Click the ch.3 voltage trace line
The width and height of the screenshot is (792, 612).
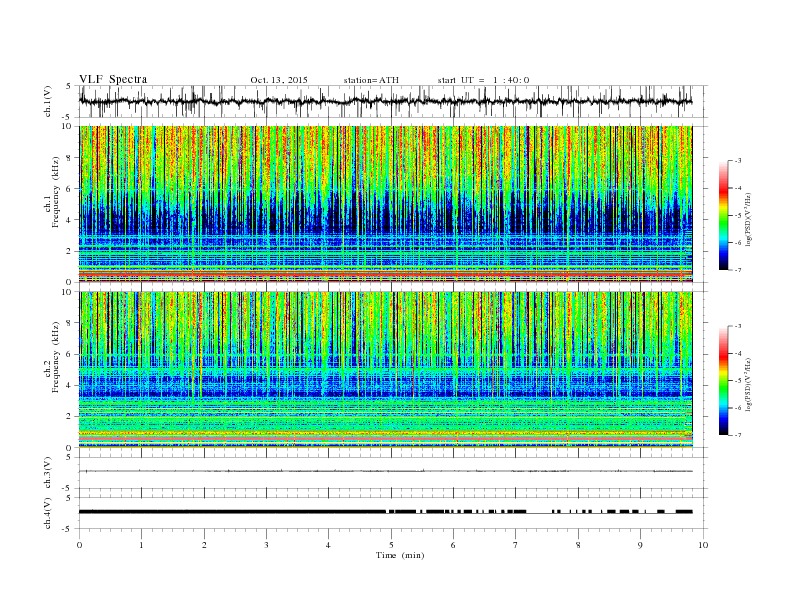(x=385, y=471)
